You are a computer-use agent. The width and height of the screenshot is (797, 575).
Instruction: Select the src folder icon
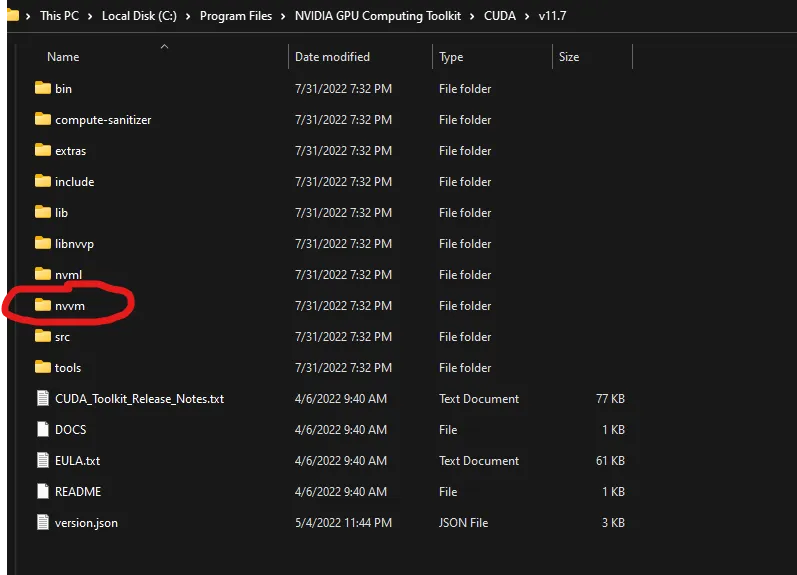(x=43, y=337)
